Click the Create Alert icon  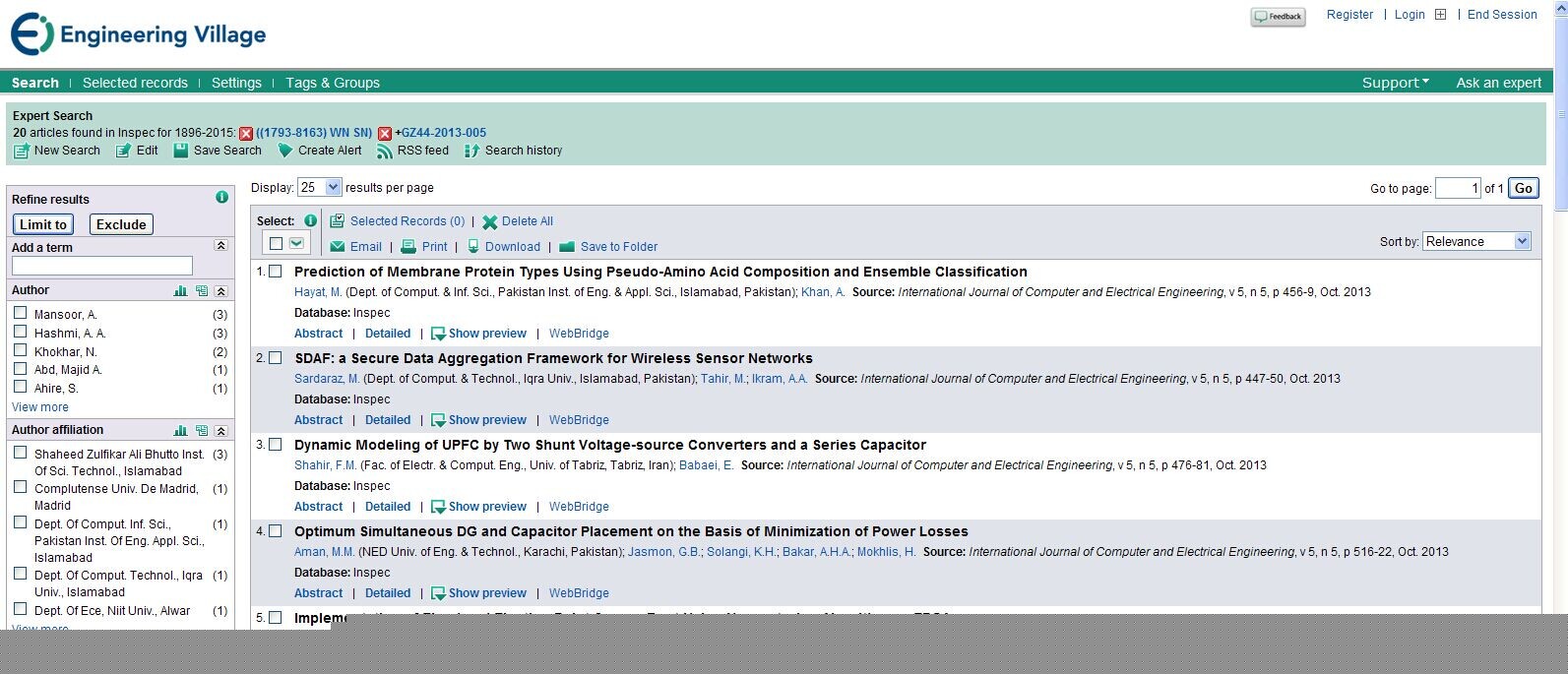coord(285,151)
